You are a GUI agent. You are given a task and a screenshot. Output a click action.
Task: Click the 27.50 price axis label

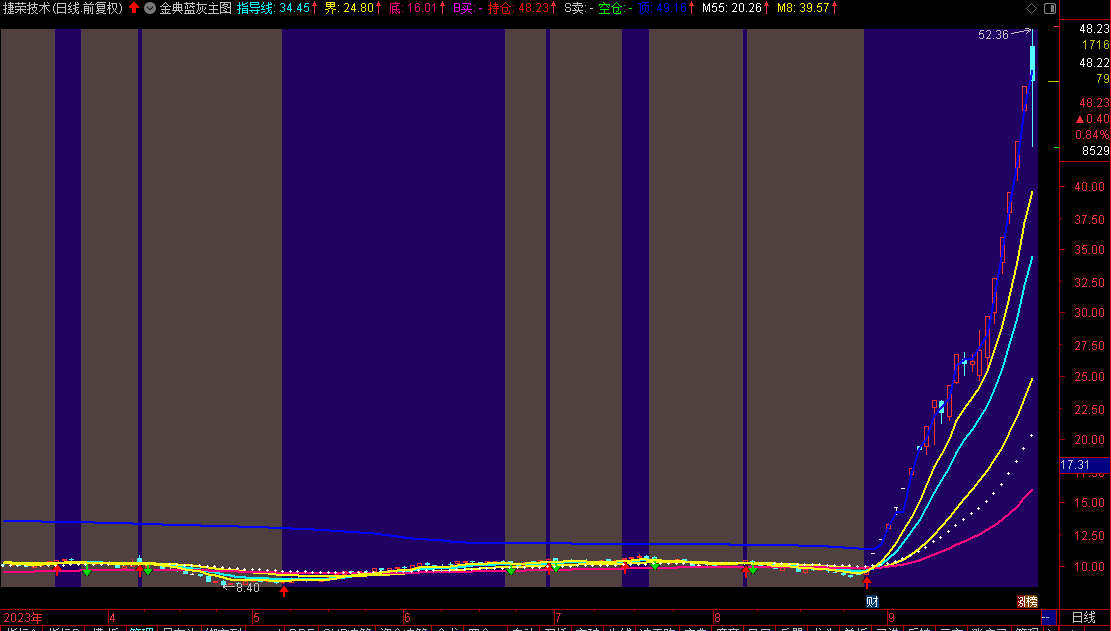[x=1090, y=346]
